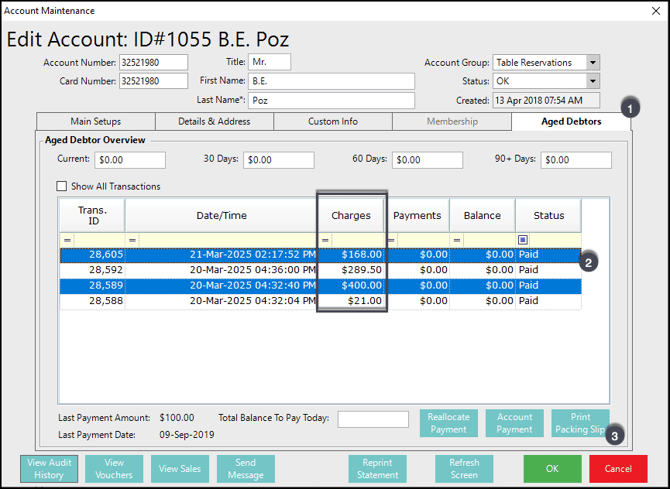Viewport: 670px width, 489px height.
Task: Click the Balance column filter operator icon
Action: (x=457, y=241)
